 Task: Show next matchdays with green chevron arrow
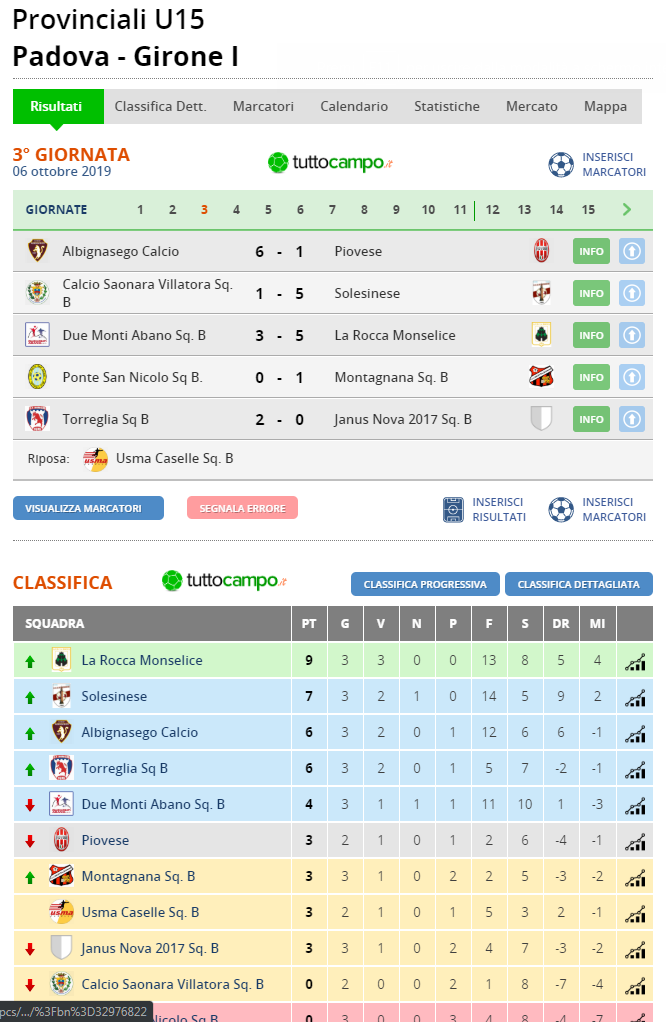click(x=627, y=209)
